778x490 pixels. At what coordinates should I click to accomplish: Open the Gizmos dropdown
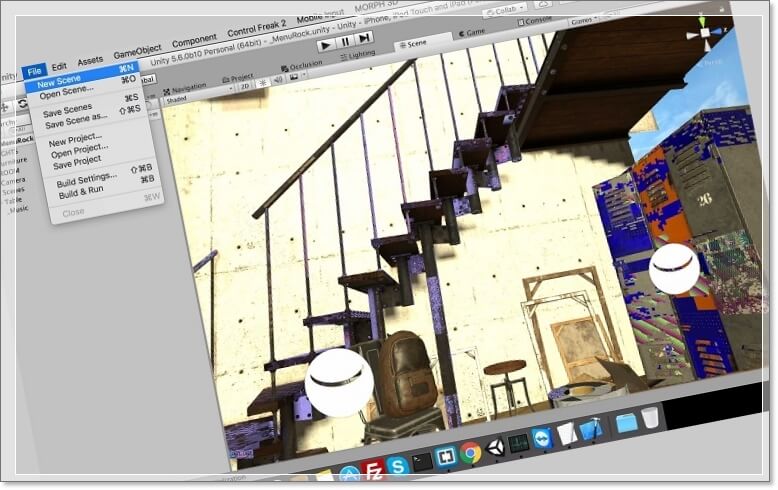[x=583, y=21]
